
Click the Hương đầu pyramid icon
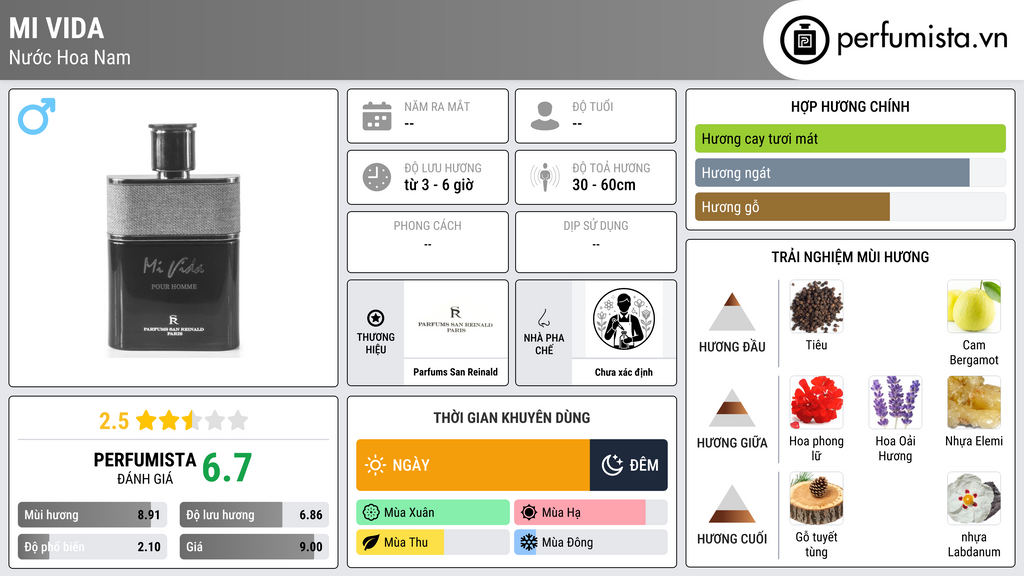coord(732,312)
